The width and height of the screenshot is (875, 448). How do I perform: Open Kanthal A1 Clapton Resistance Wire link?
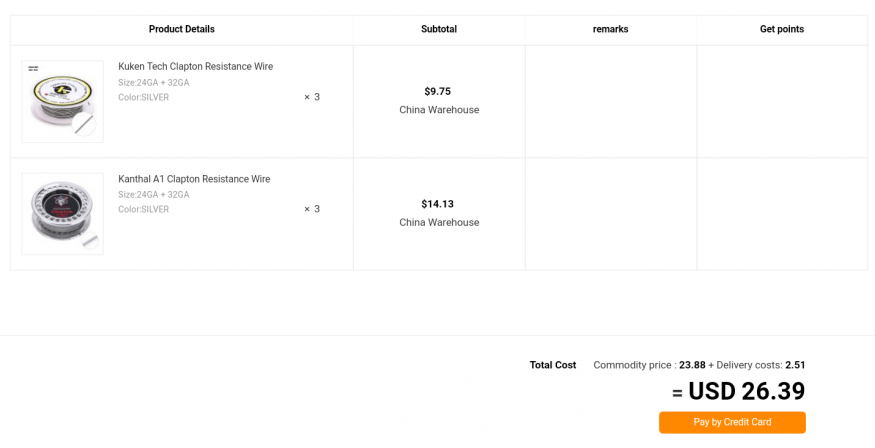pyautogui.click(x=194, y=179)
